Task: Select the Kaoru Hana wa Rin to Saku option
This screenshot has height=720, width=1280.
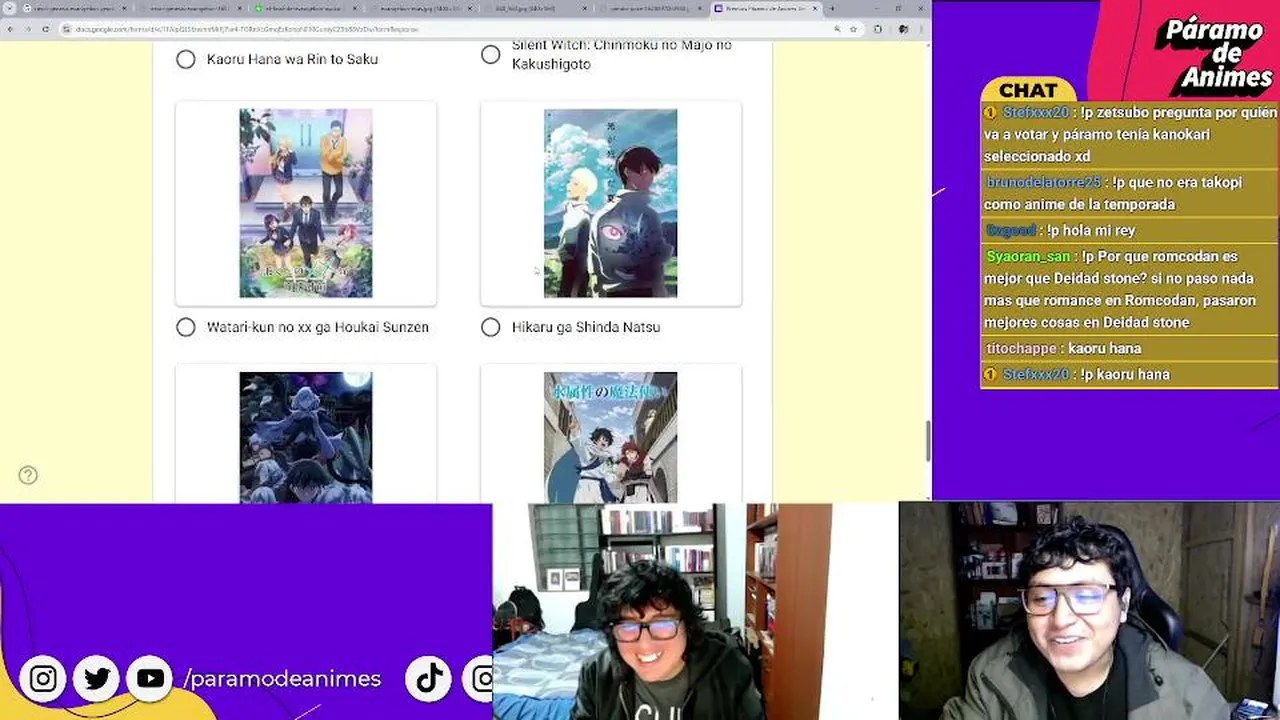Action: click(186, 59)
